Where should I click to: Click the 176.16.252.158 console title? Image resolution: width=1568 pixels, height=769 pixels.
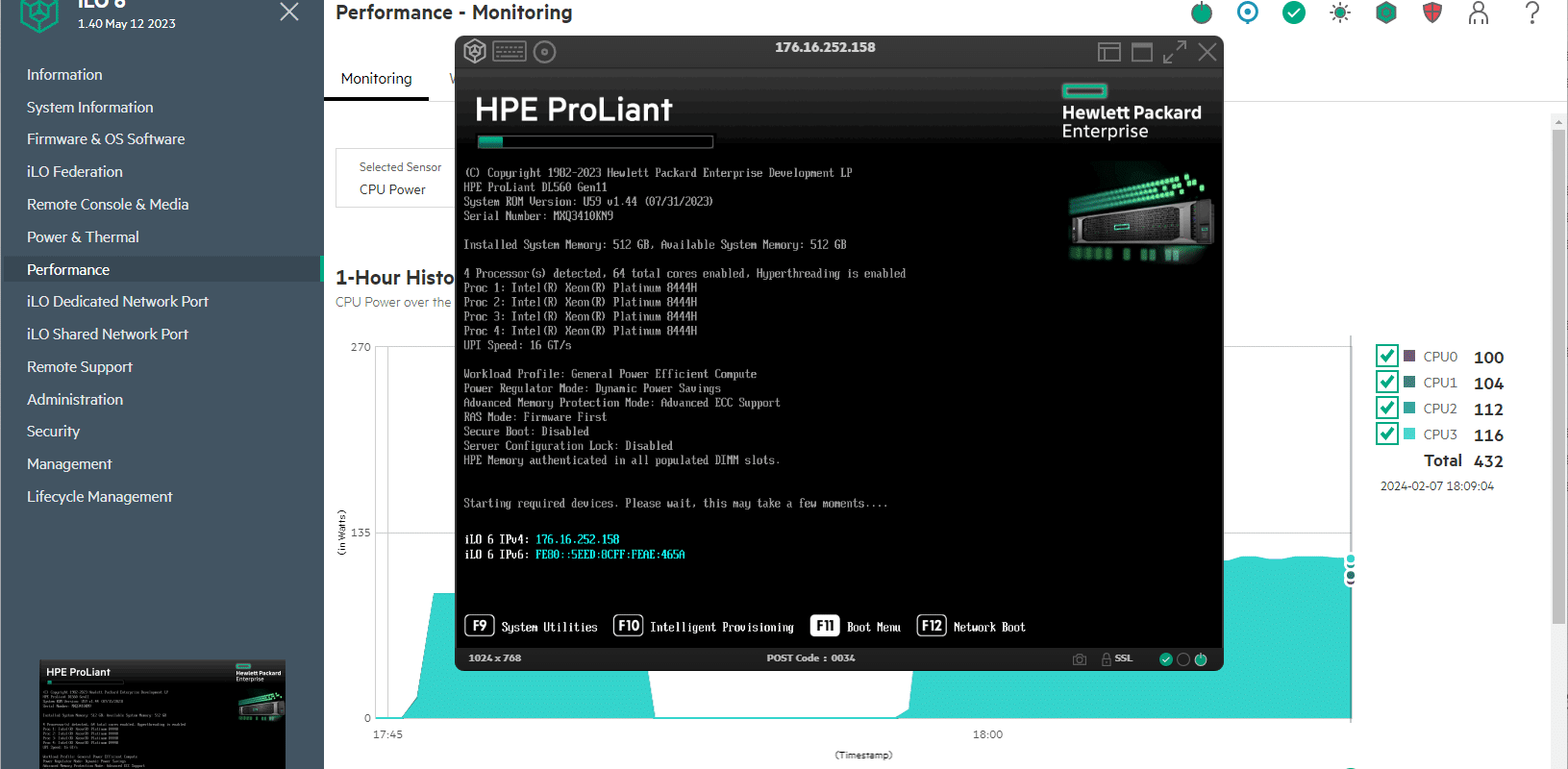pyautogui.click(x=825, y=47)
